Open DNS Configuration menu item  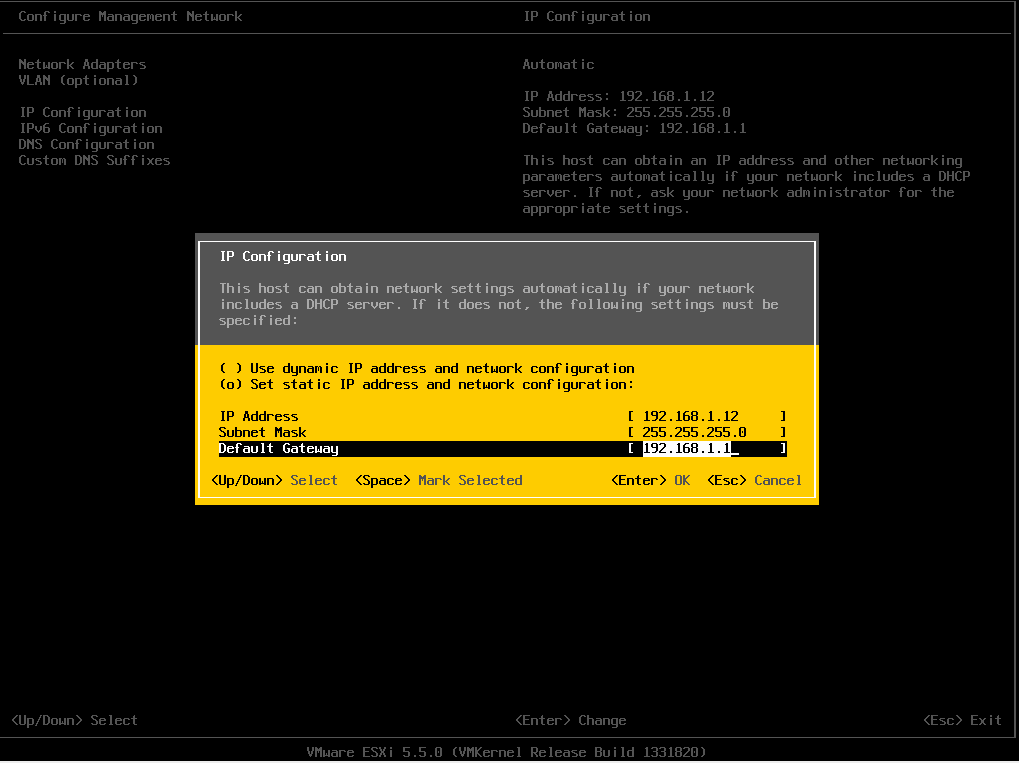(x=86, y=144)
